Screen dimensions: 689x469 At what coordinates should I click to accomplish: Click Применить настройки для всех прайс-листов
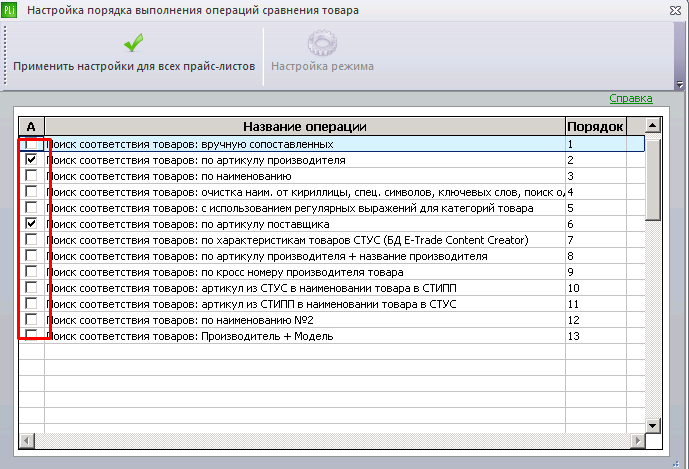pos(134,66)
